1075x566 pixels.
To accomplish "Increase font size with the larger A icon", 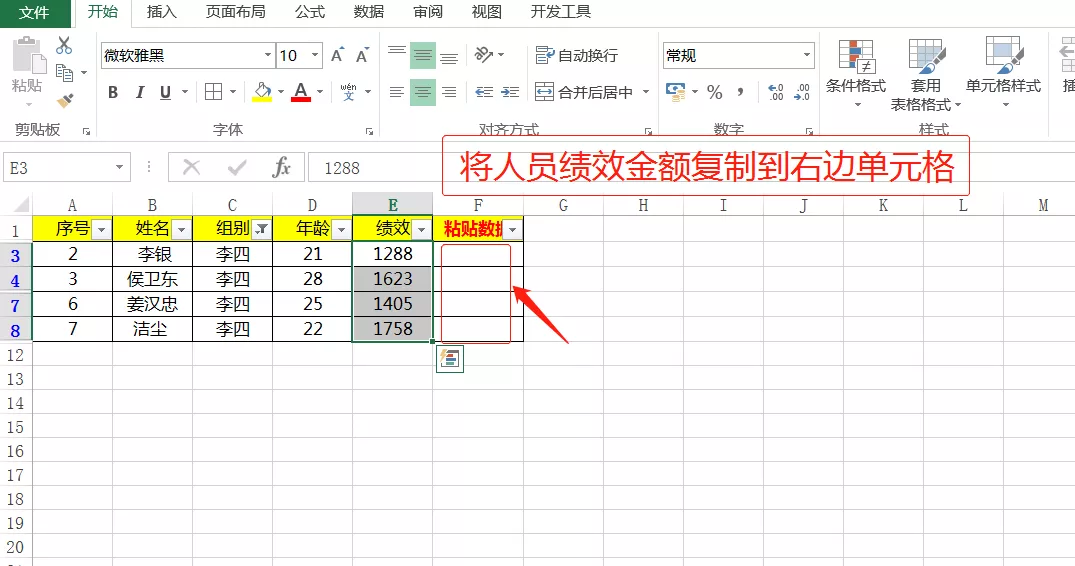I will tap(337, 56).
